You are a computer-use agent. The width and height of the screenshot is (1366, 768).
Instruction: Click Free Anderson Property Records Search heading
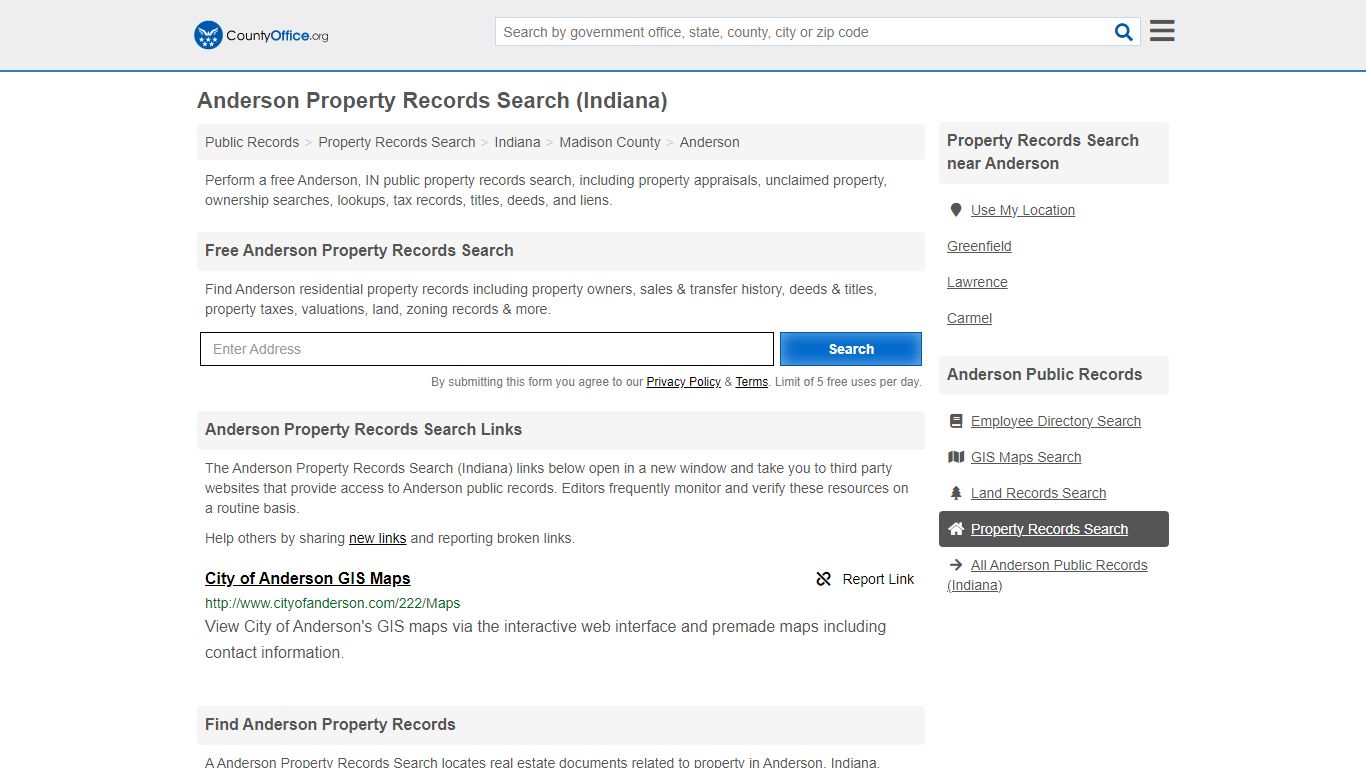(359, 250)
